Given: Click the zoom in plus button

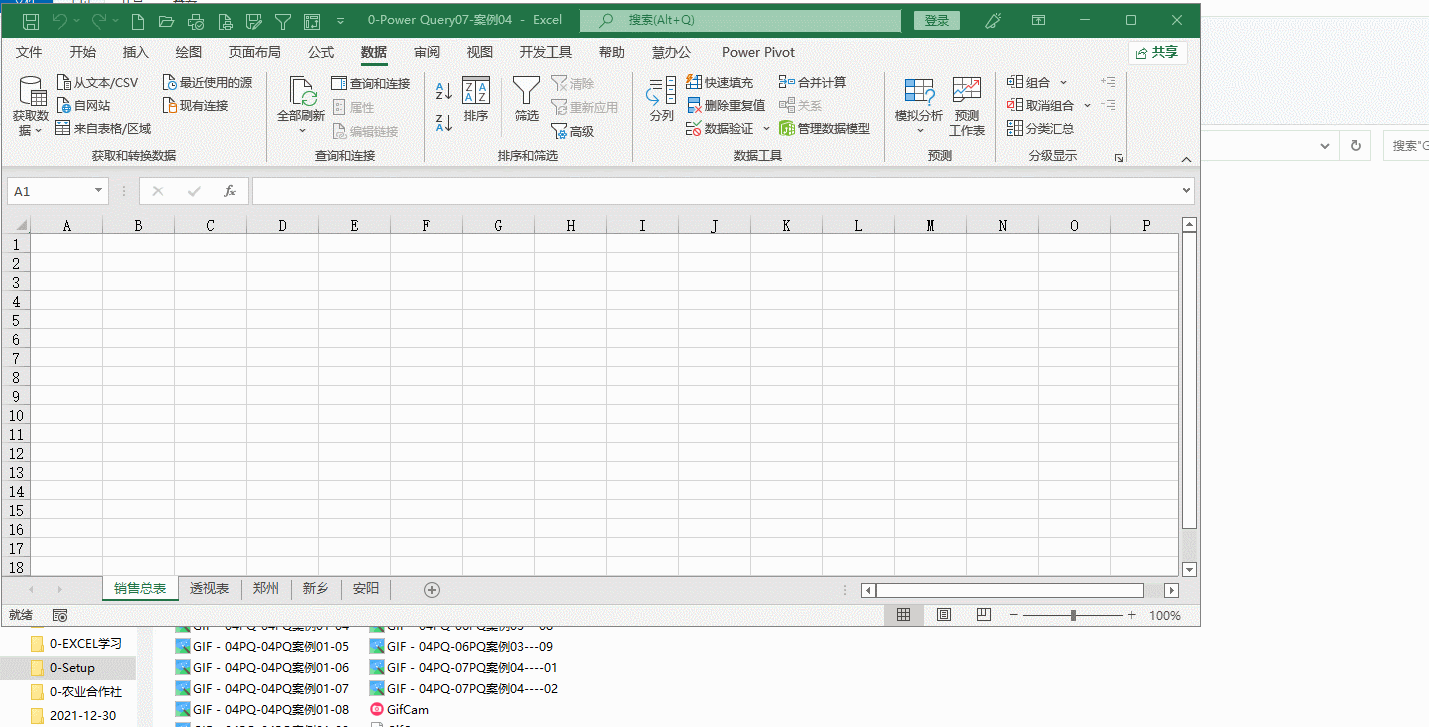Looking at the screenshot, I should click(1132, 615).
